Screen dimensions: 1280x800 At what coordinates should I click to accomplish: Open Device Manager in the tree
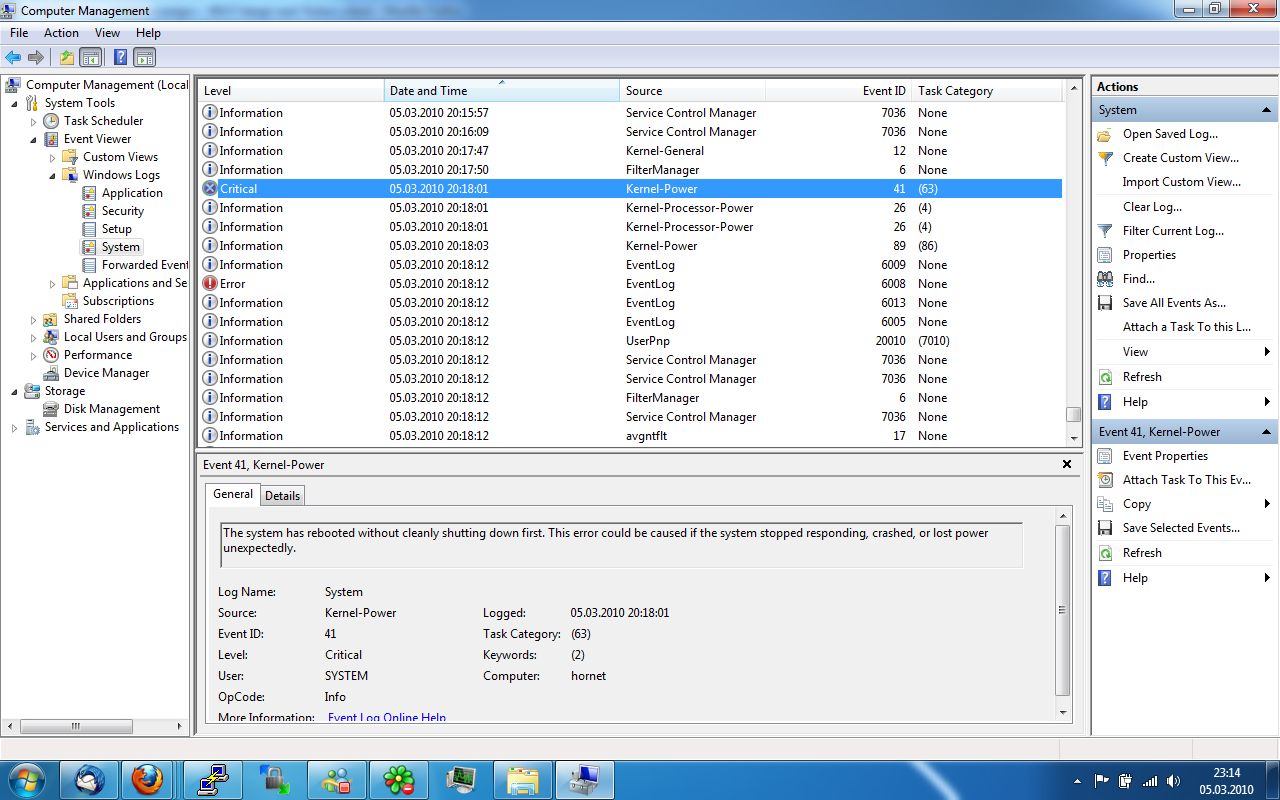click(106, 373)
